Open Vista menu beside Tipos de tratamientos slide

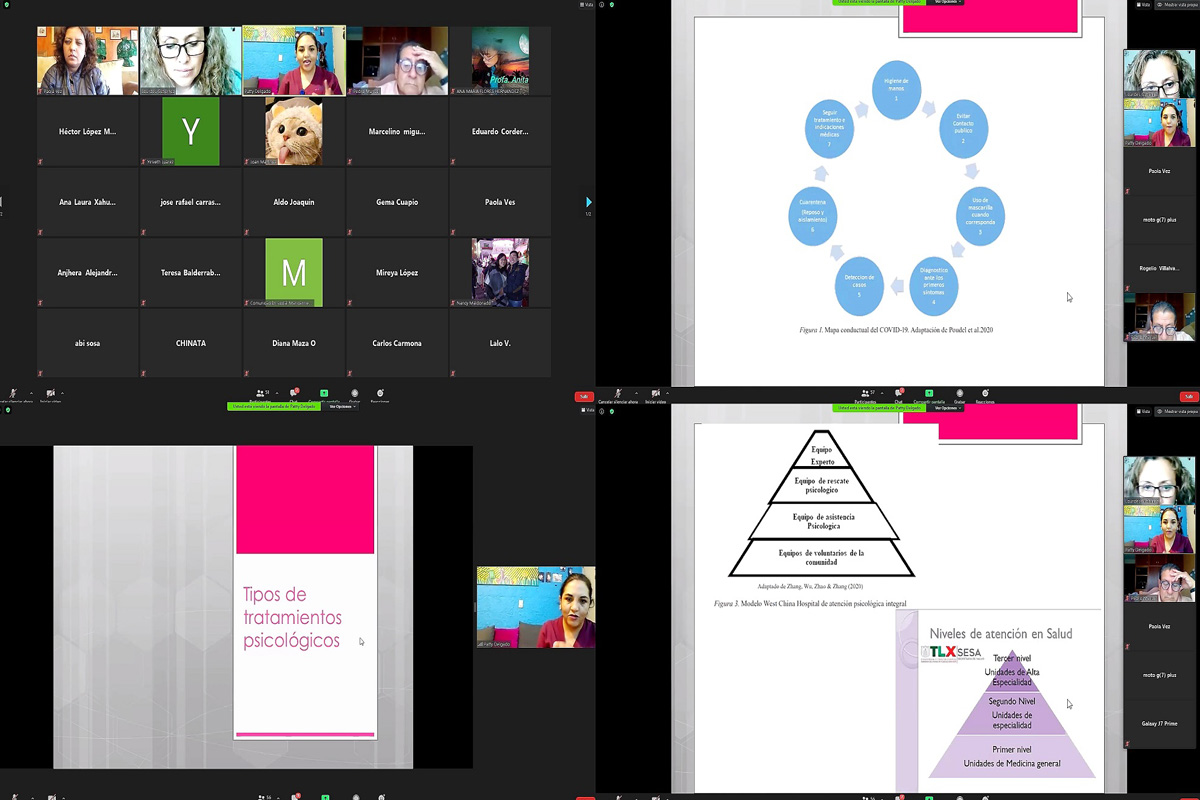click(x=587, y=410)
